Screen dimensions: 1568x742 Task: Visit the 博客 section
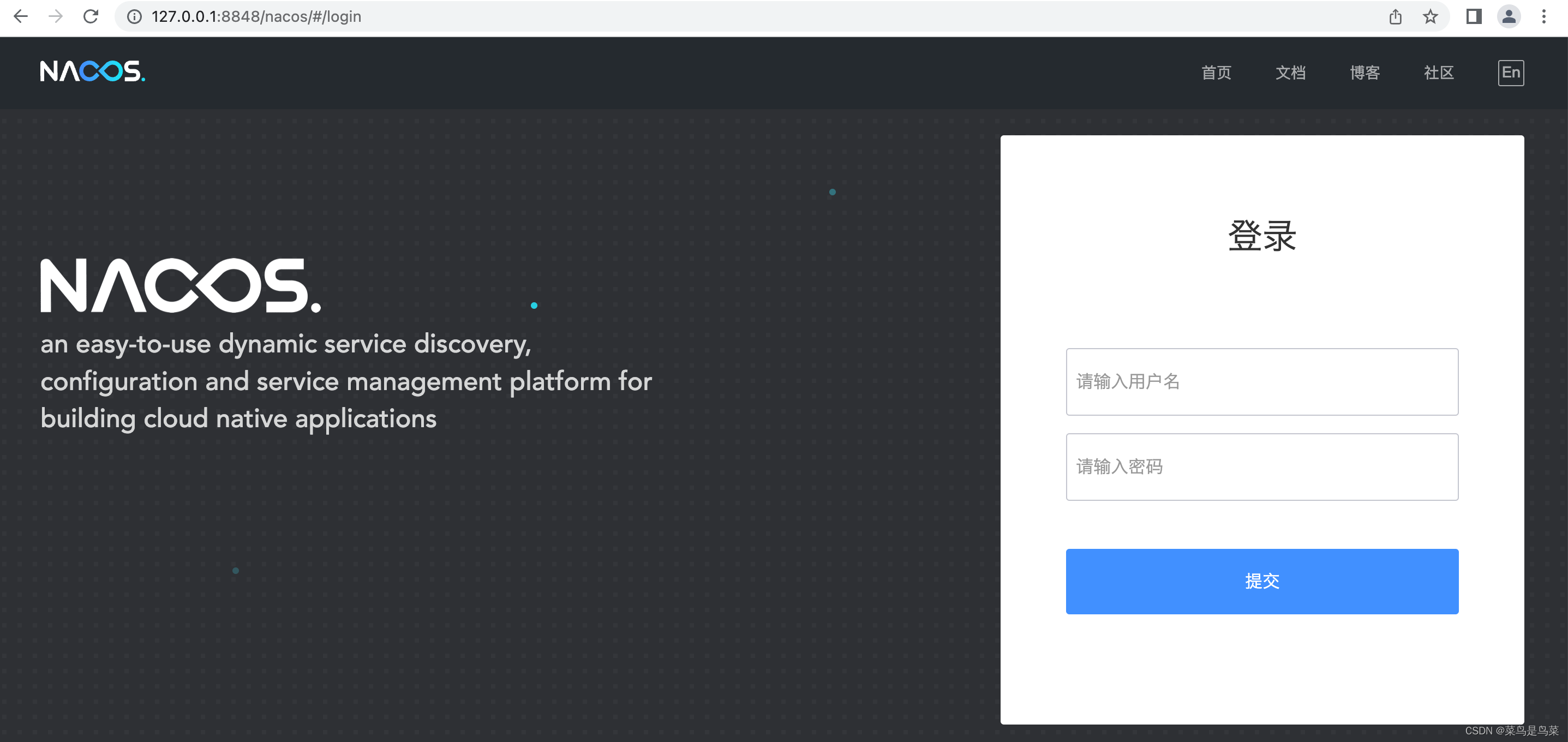pos(1364,73)
